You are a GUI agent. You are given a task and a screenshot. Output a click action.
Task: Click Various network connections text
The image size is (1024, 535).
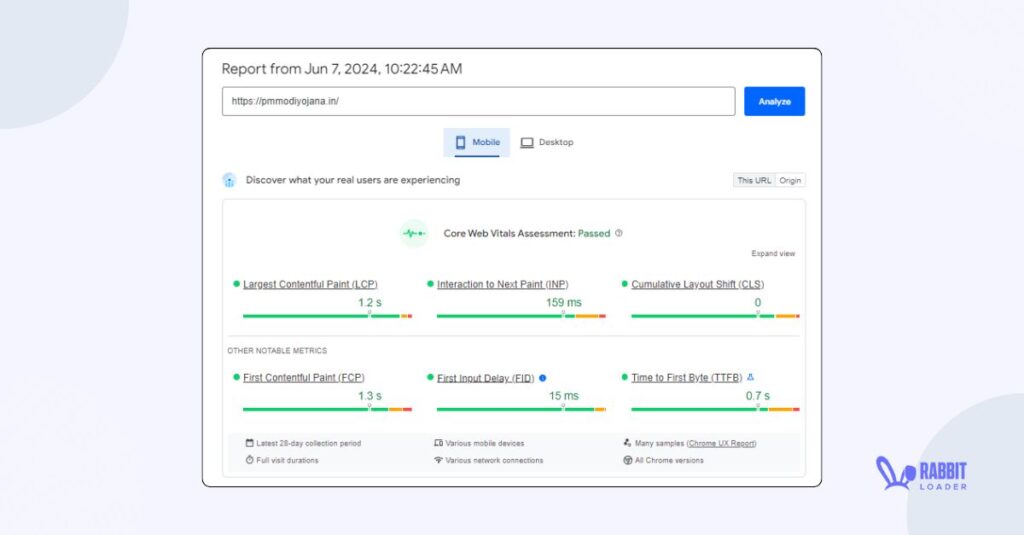494,461
